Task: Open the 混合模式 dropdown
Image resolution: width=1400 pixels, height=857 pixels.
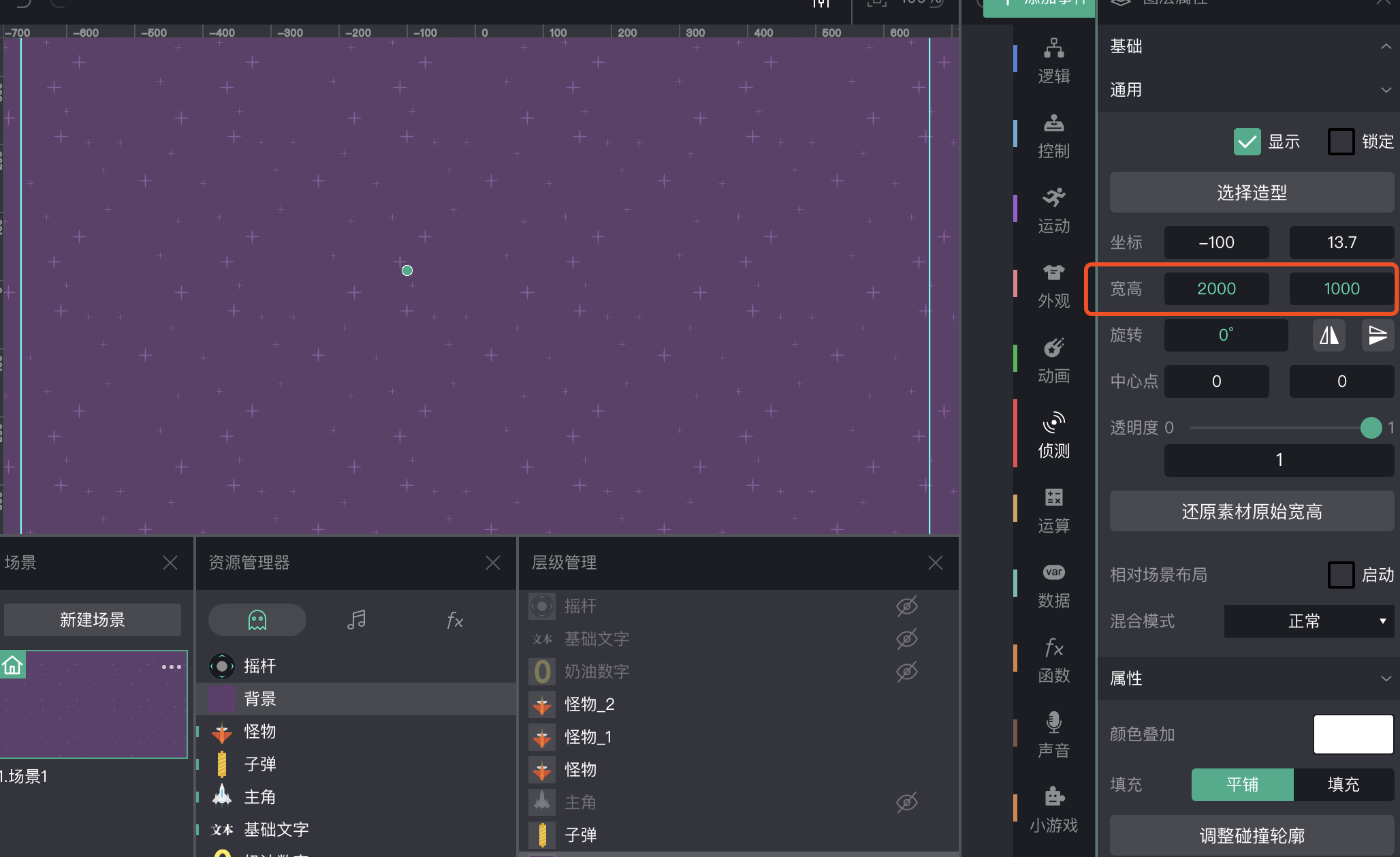Action: click(1309, 621)
